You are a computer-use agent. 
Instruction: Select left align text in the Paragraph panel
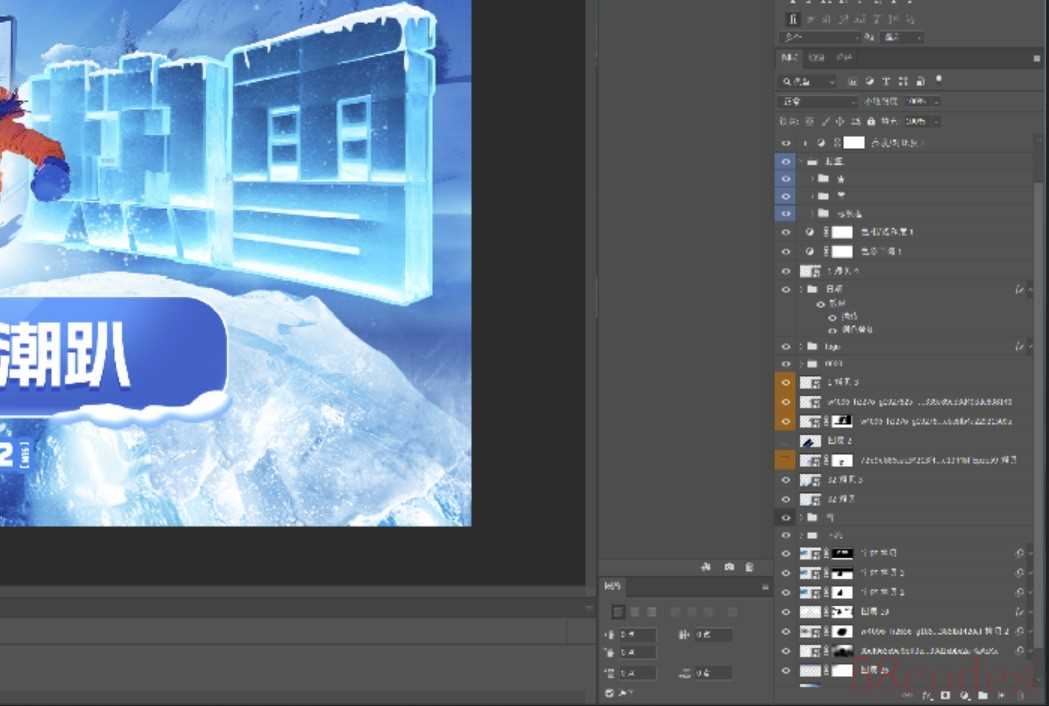618,612
